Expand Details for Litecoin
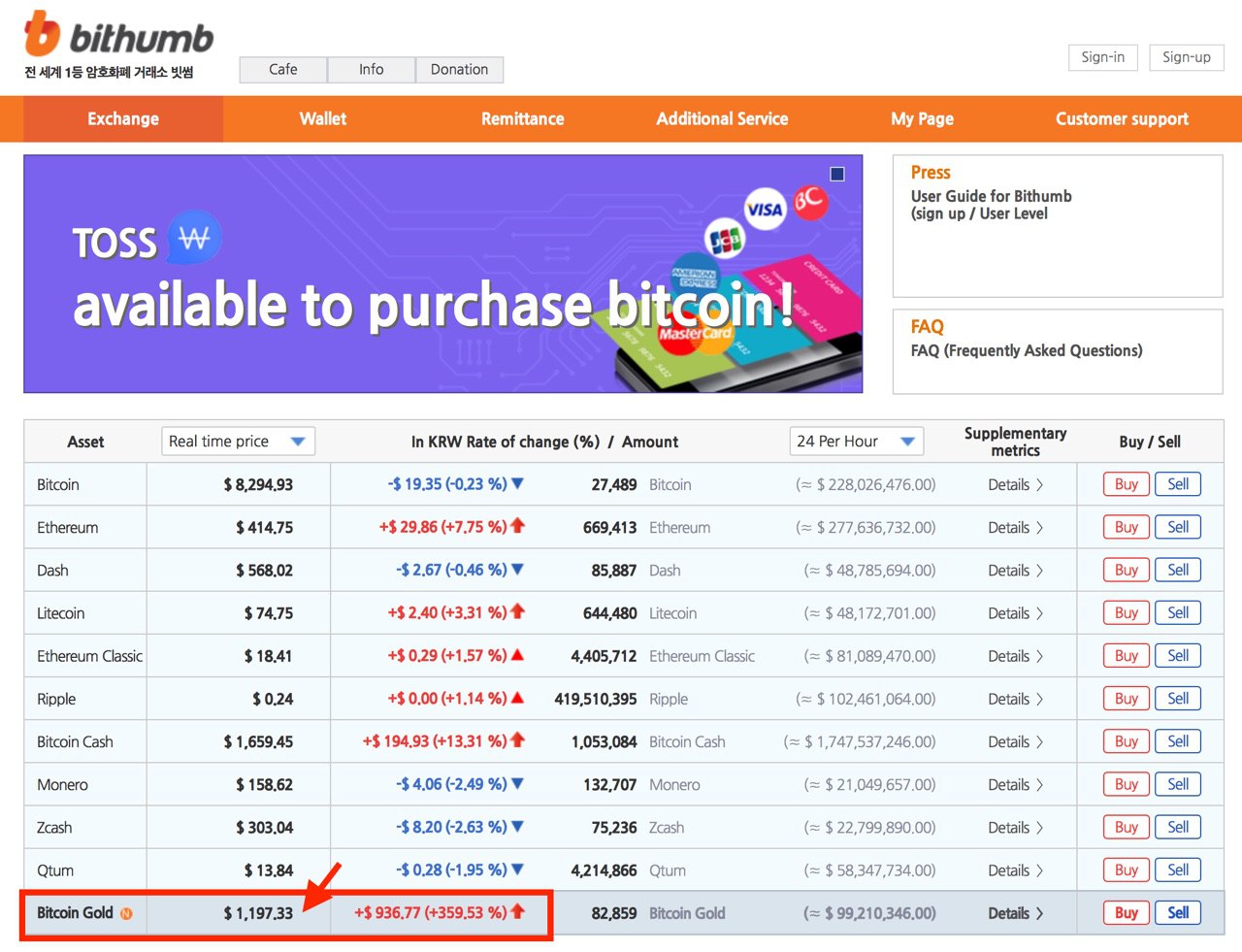 1015,613
